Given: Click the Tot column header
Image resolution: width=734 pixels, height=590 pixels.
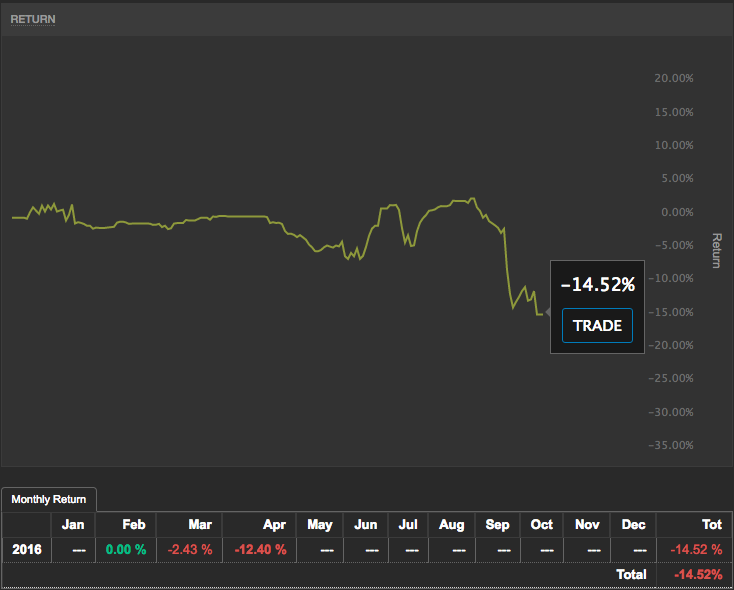Looking at the screenshot, I should click(x=712, y=524).
